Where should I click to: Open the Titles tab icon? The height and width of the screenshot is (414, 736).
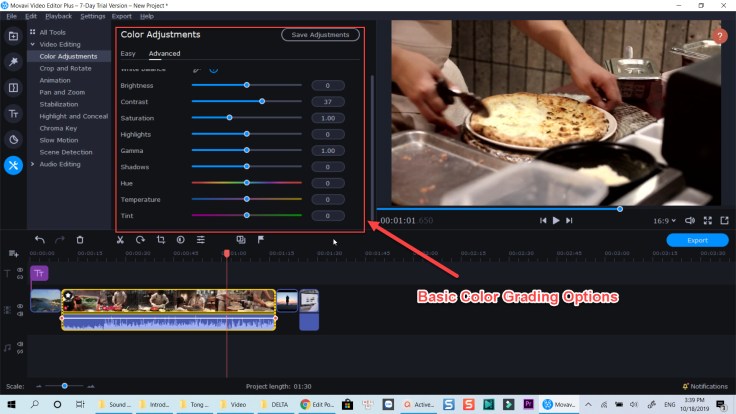point(13,114)
